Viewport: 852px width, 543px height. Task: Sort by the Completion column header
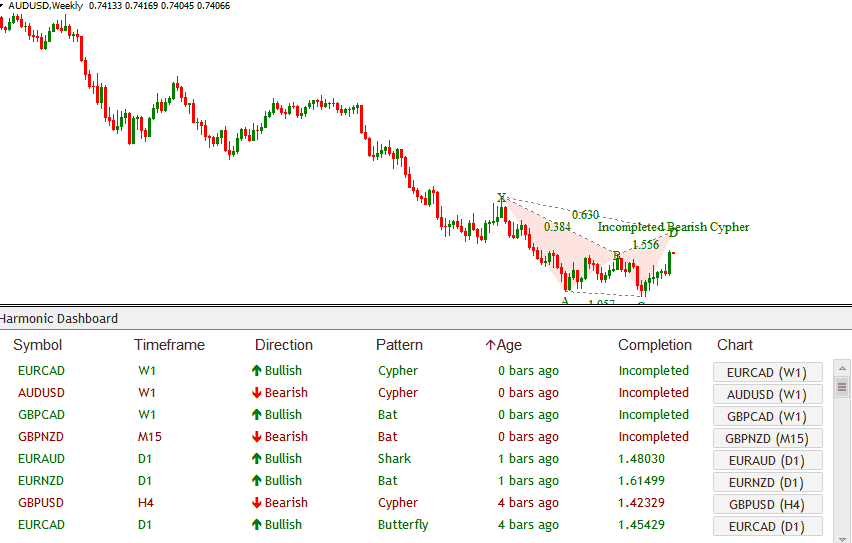(x=654, y=345)
